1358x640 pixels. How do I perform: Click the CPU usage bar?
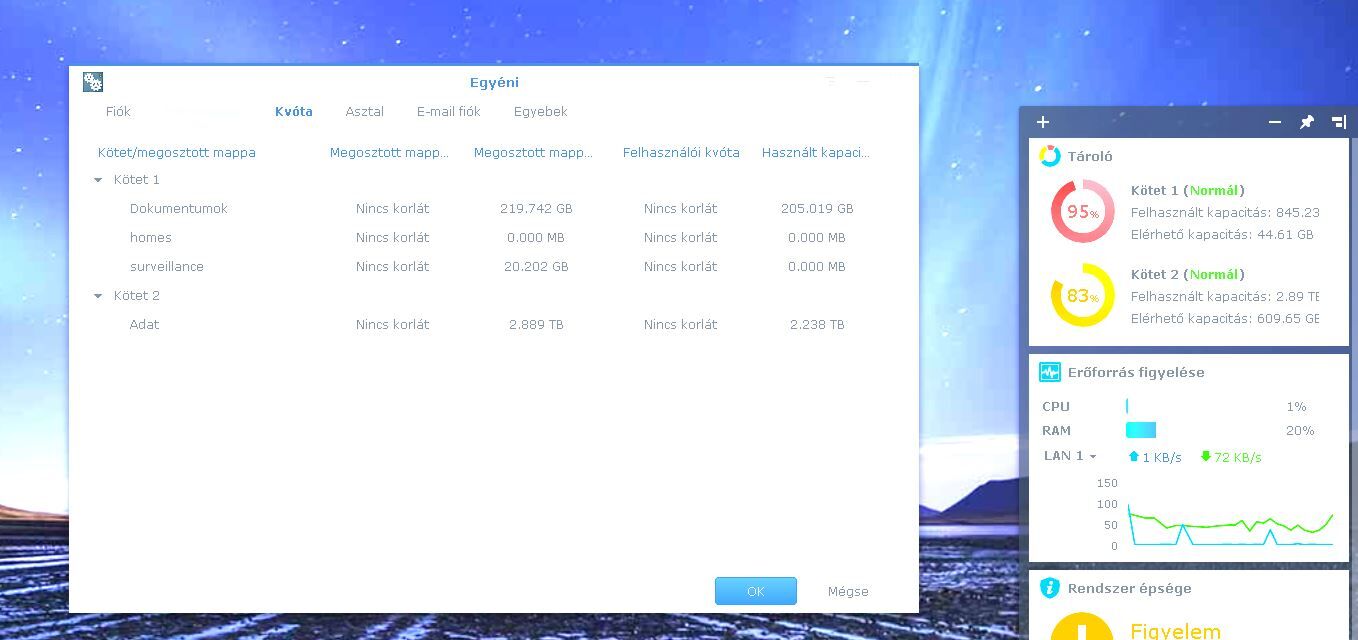point(1127,406)
